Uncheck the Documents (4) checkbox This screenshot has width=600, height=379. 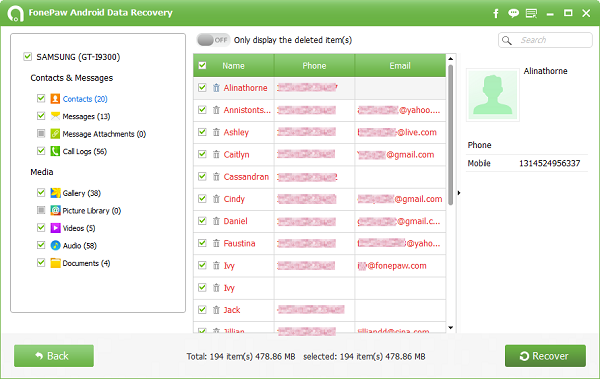click(41, 263)
